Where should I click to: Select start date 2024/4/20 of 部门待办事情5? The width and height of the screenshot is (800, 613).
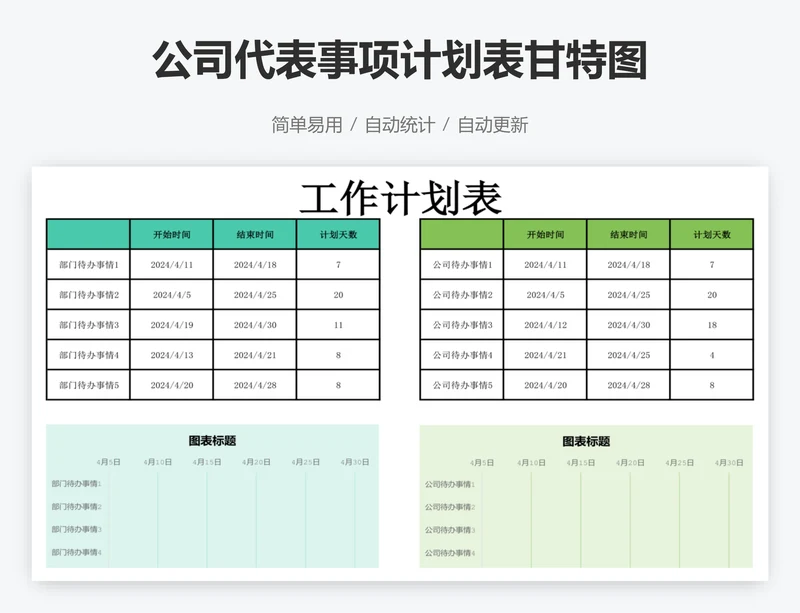pos(172,385)
